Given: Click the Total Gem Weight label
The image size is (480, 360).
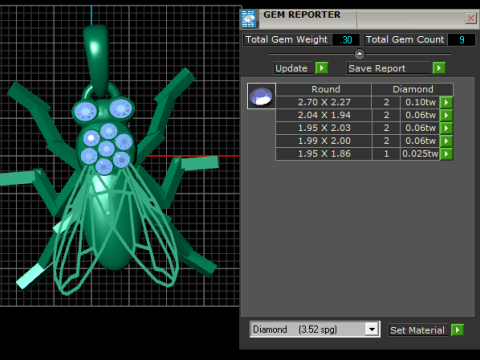Looking at the screenshot, I should (x=287, y=40).
